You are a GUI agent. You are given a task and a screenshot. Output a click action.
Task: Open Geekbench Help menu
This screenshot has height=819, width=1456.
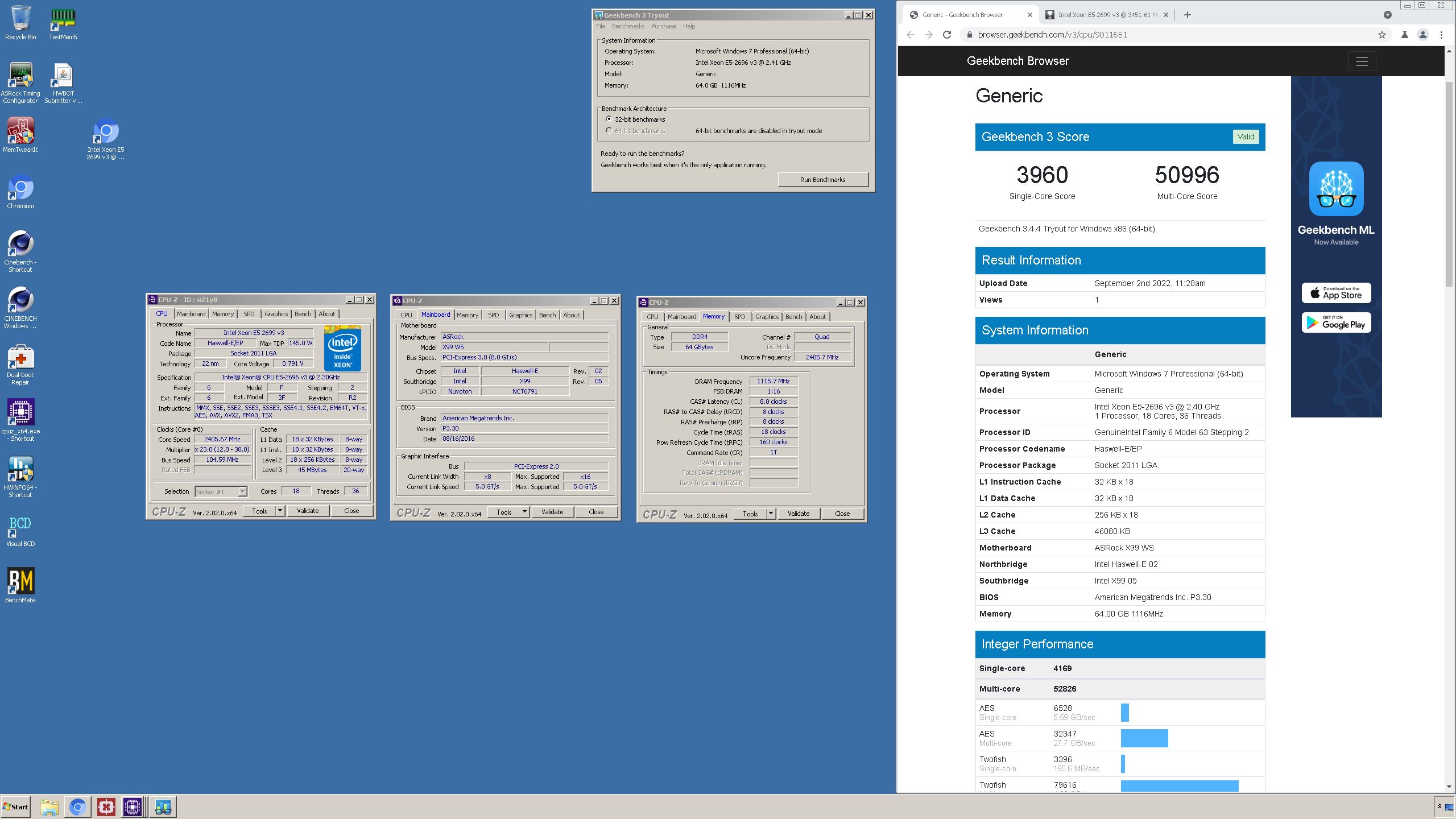689,26
